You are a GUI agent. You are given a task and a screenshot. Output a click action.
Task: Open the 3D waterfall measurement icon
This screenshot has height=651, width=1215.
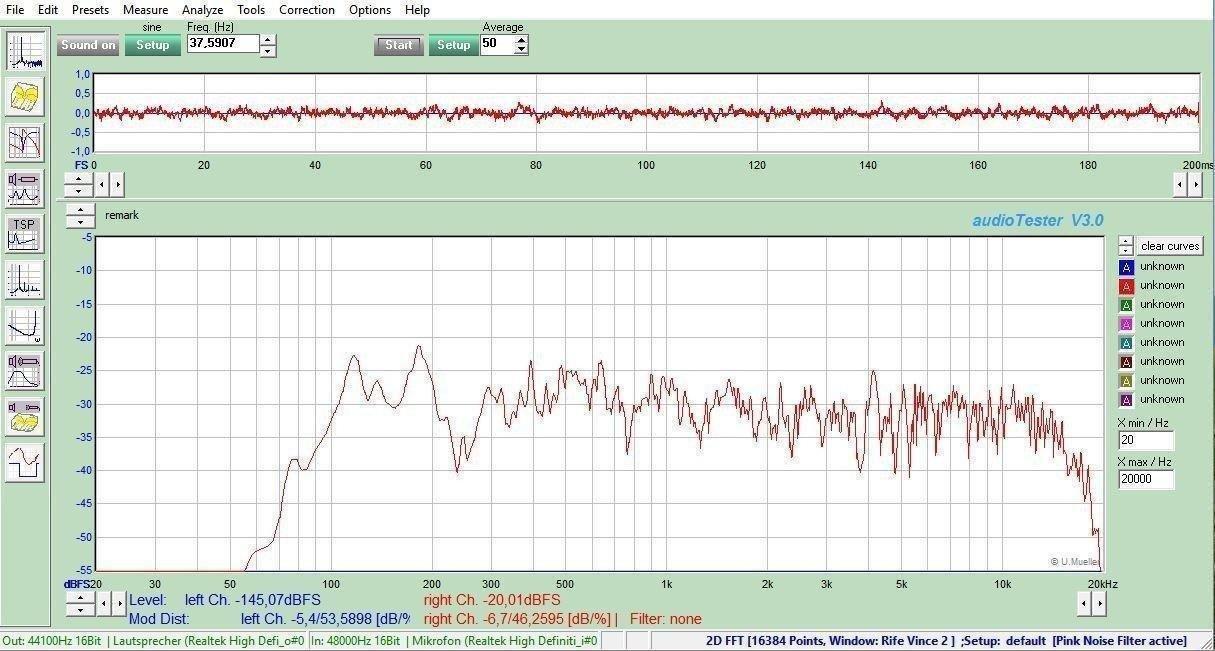[25, 96]
